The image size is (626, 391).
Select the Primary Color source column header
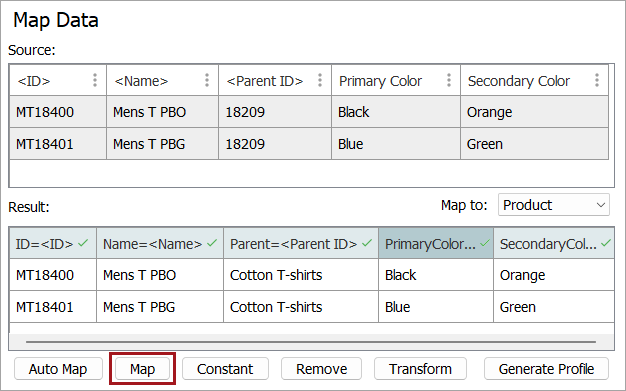click(396, 80)
